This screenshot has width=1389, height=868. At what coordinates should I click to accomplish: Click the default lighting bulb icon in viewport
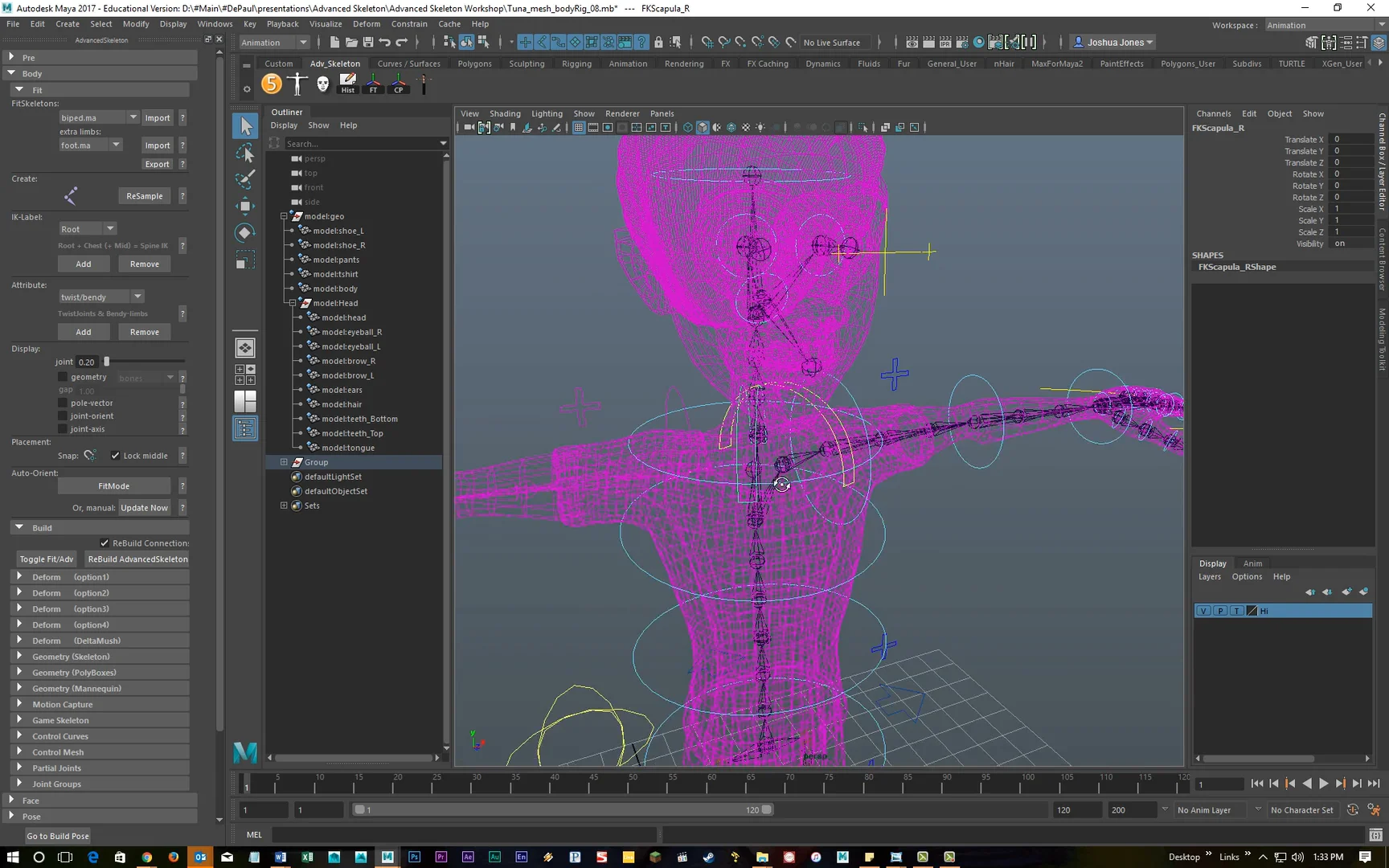[760, 127]
